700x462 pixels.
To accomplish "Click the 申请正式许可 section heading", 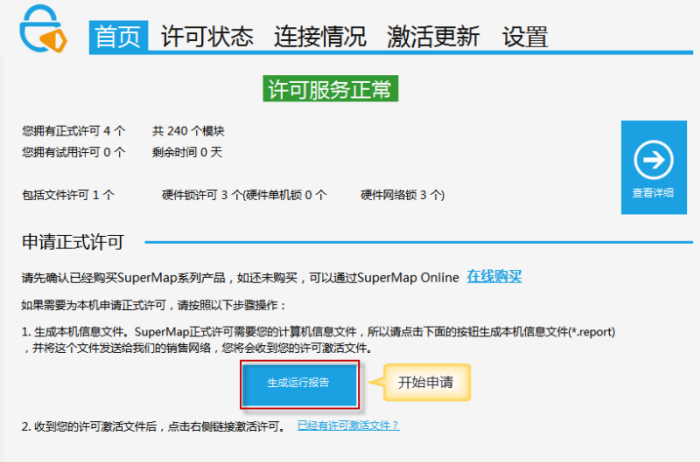I will (73, 242).
